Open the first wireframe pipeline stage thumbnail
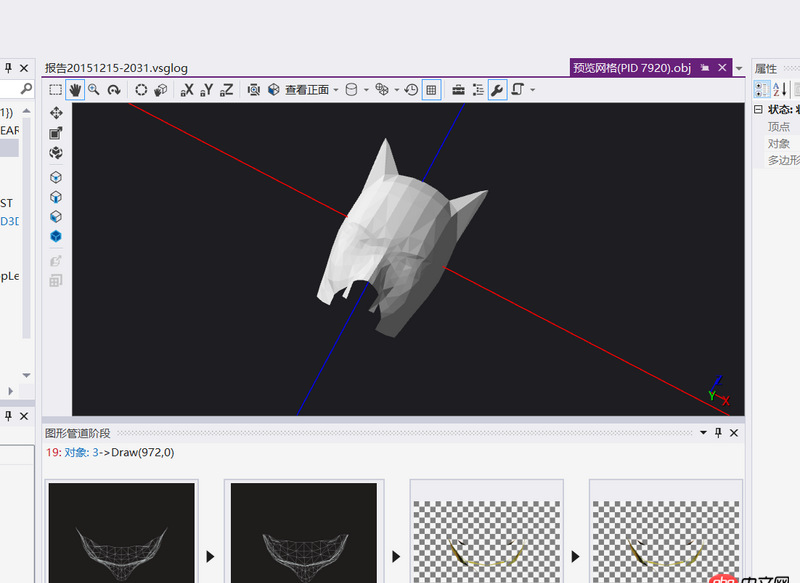The width and height of the screenshot is (800, 583). 121,533
